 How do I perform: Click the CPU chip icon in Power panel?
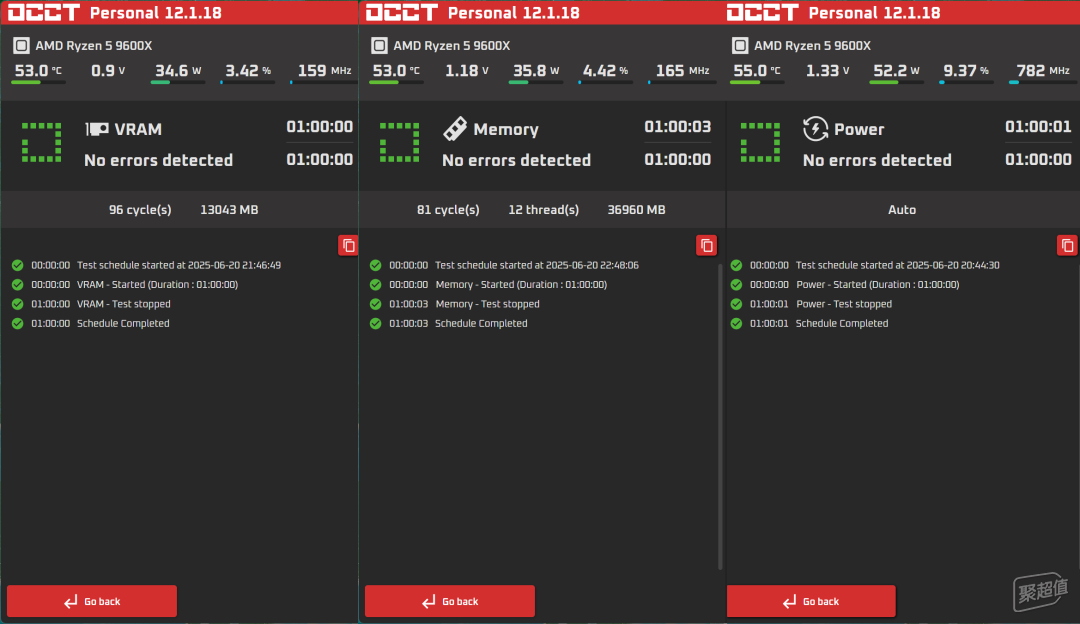click(740, 45)
